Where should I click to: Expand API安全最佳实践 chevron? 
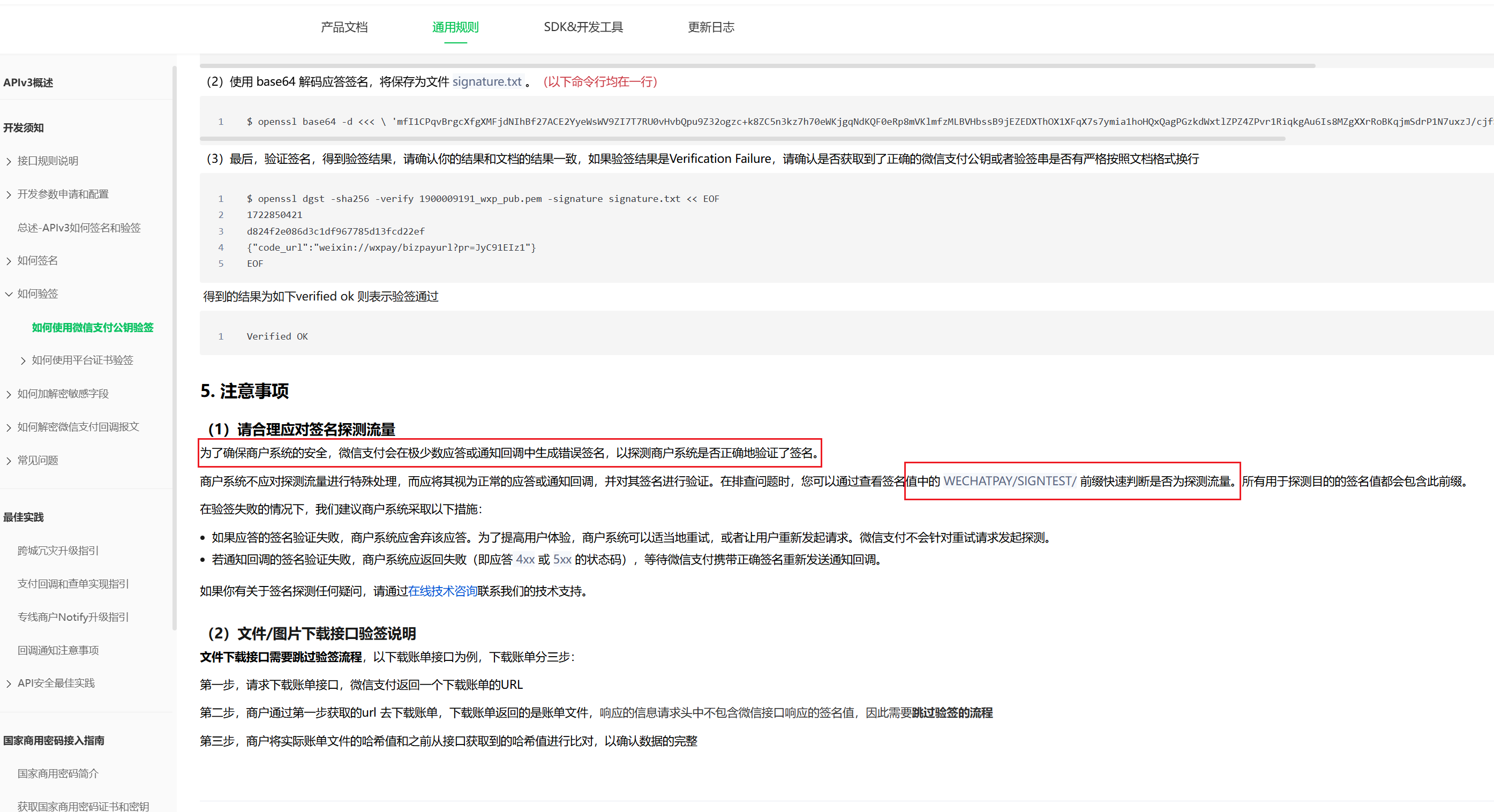9,684
